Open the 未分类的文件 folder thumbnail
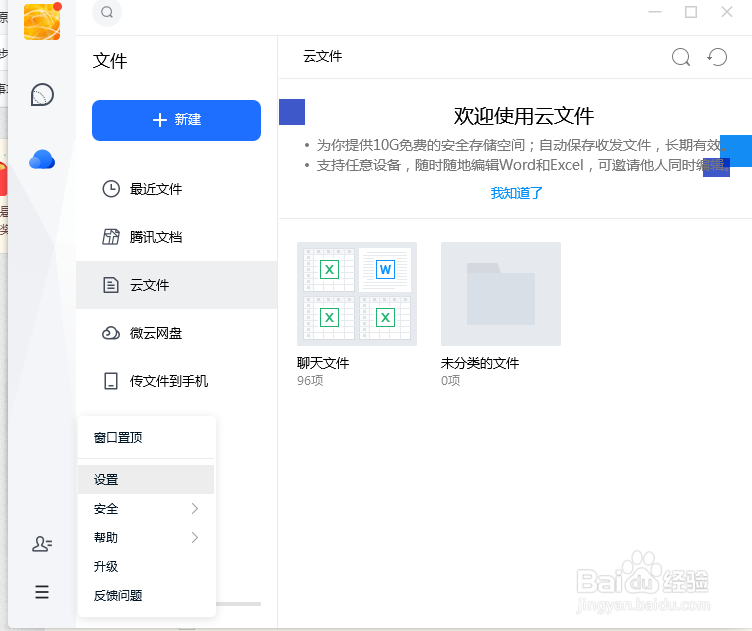752x631 pixels. 501,294
